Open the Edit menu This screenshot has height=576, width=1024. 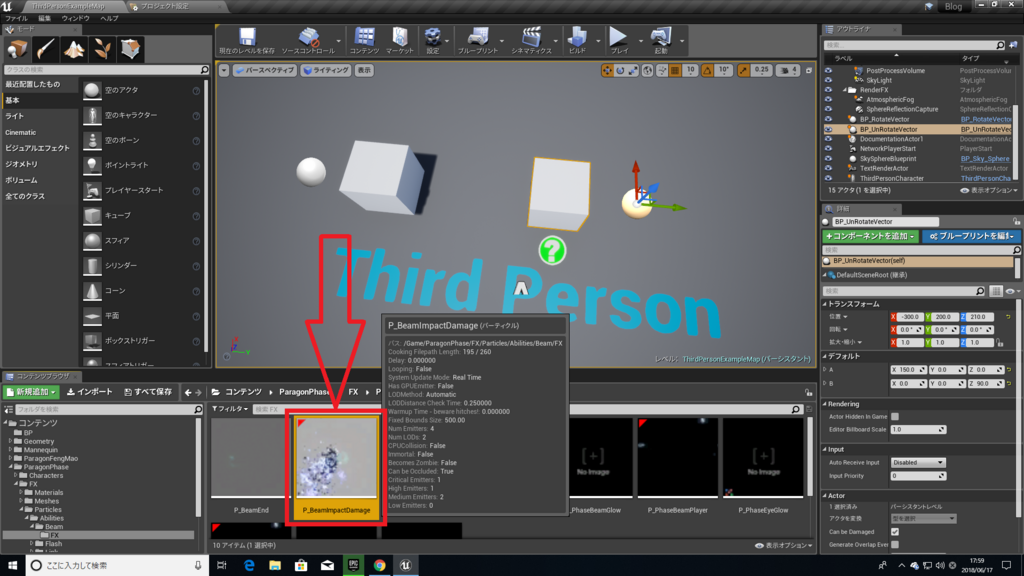point(44,18)
